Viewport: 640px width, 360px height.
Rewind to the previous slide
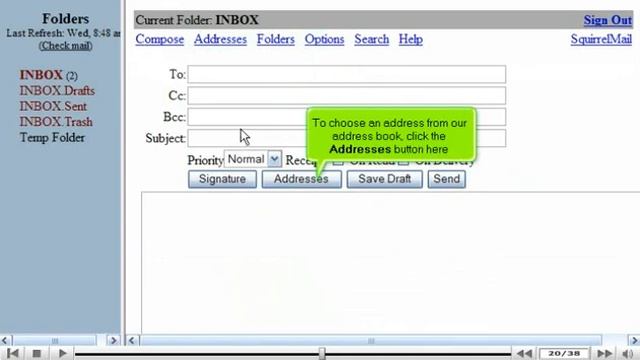[x=524, y=353]
